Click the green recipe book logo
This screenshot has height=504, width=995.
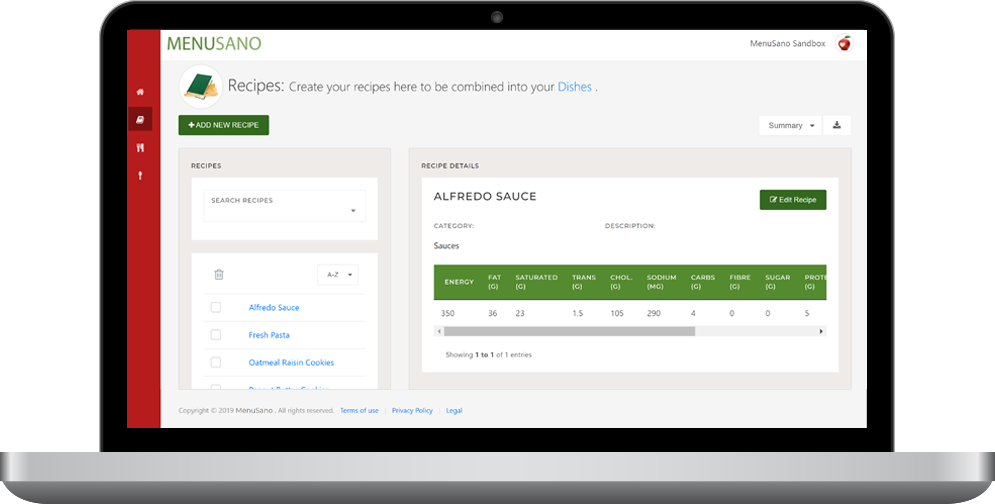pyautogui.click(x=201, y=86)
